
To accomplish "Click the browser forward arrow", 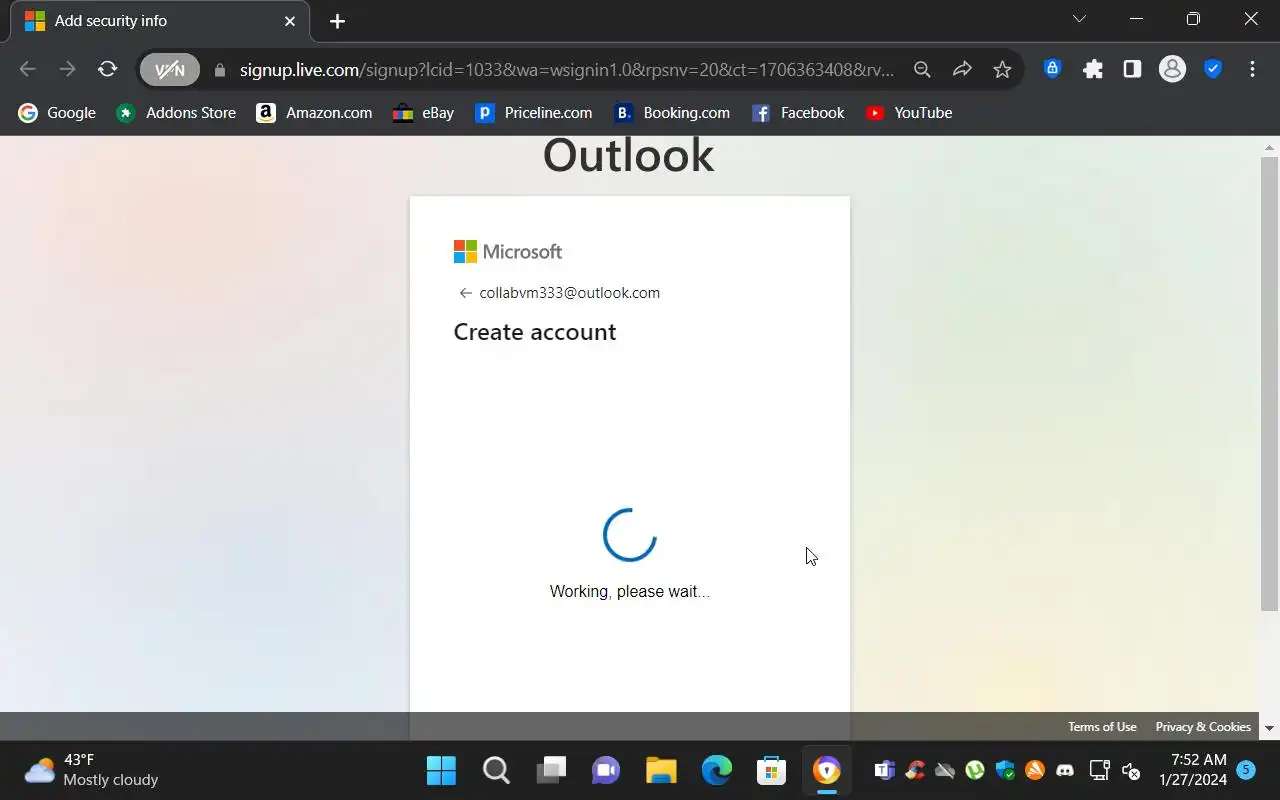I will pos(67,69).
